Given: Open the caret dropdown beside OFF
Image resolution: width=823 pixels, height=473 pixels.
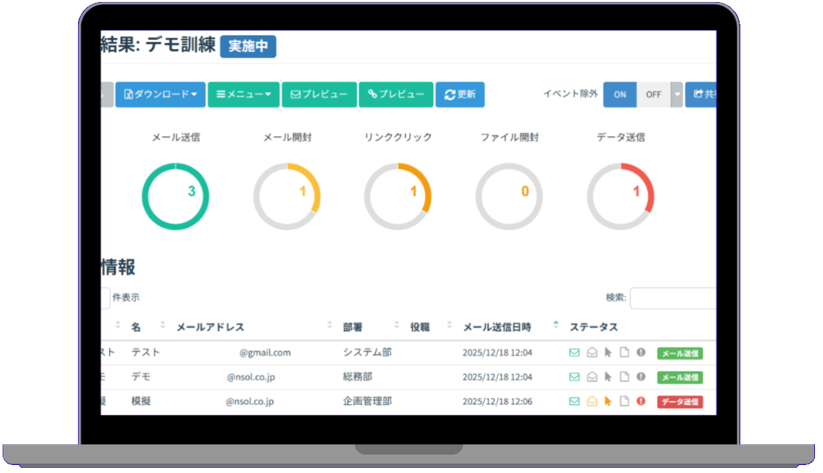Looking at the screenshot, I should pos(677,95).
